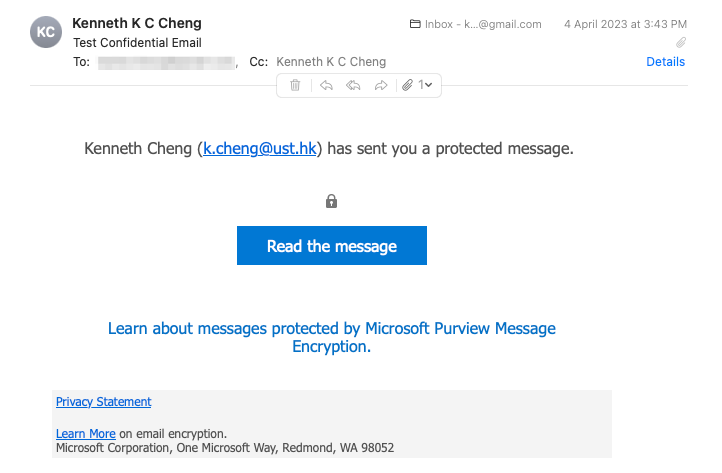Click the Test Confidential Email subject line
This screenshot has height=473, width=722.
coord(137,43)
